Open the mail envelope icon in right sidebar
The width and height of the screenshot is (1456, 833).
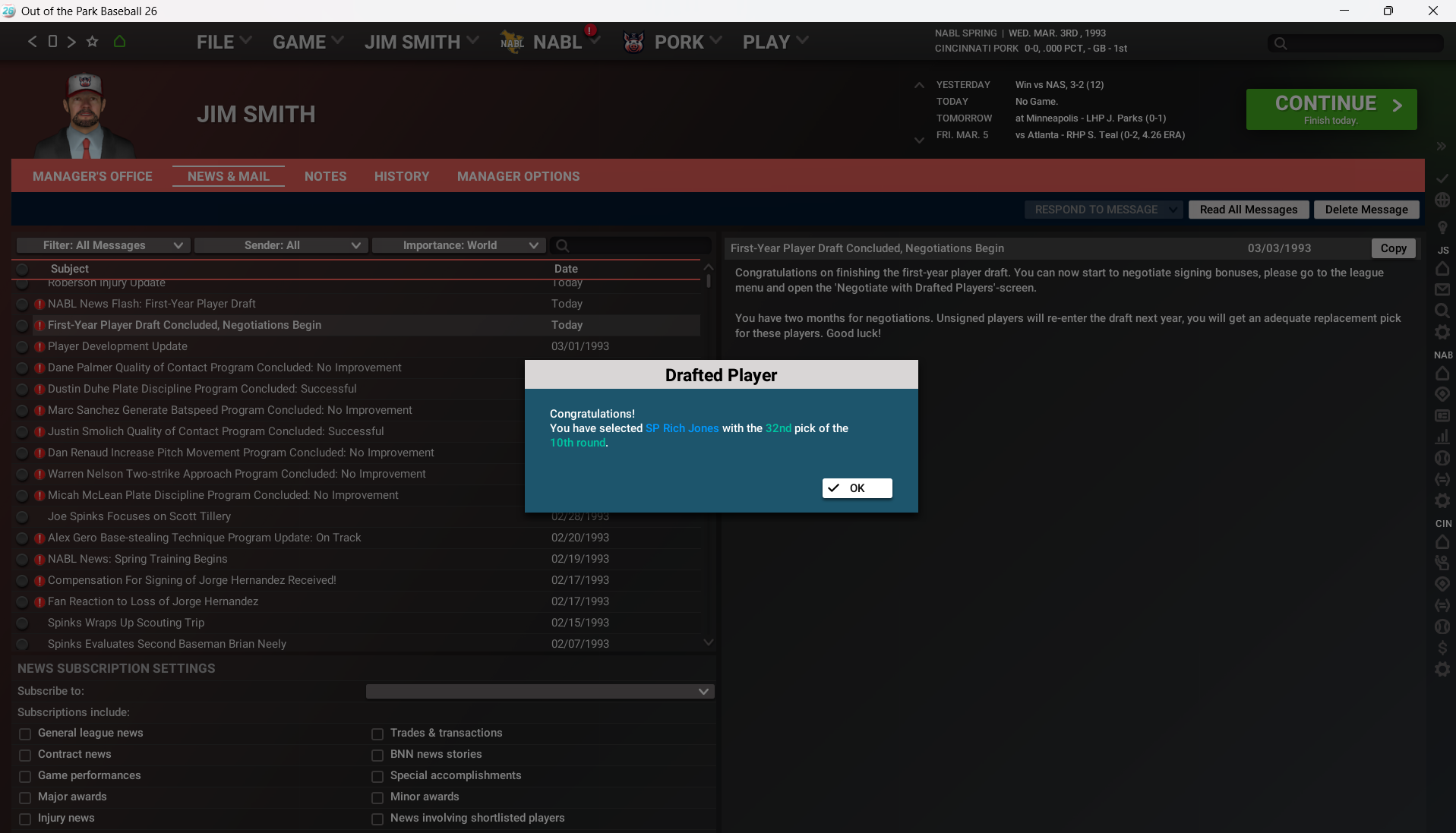[x=1442, y=289]
